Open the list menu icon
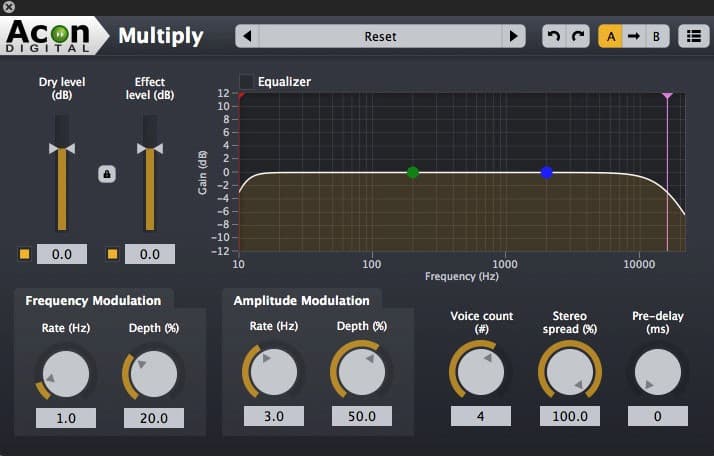Image resolution: width=714 pixels, height=456 pixels. pyautogui.click(x=691, y=36)
